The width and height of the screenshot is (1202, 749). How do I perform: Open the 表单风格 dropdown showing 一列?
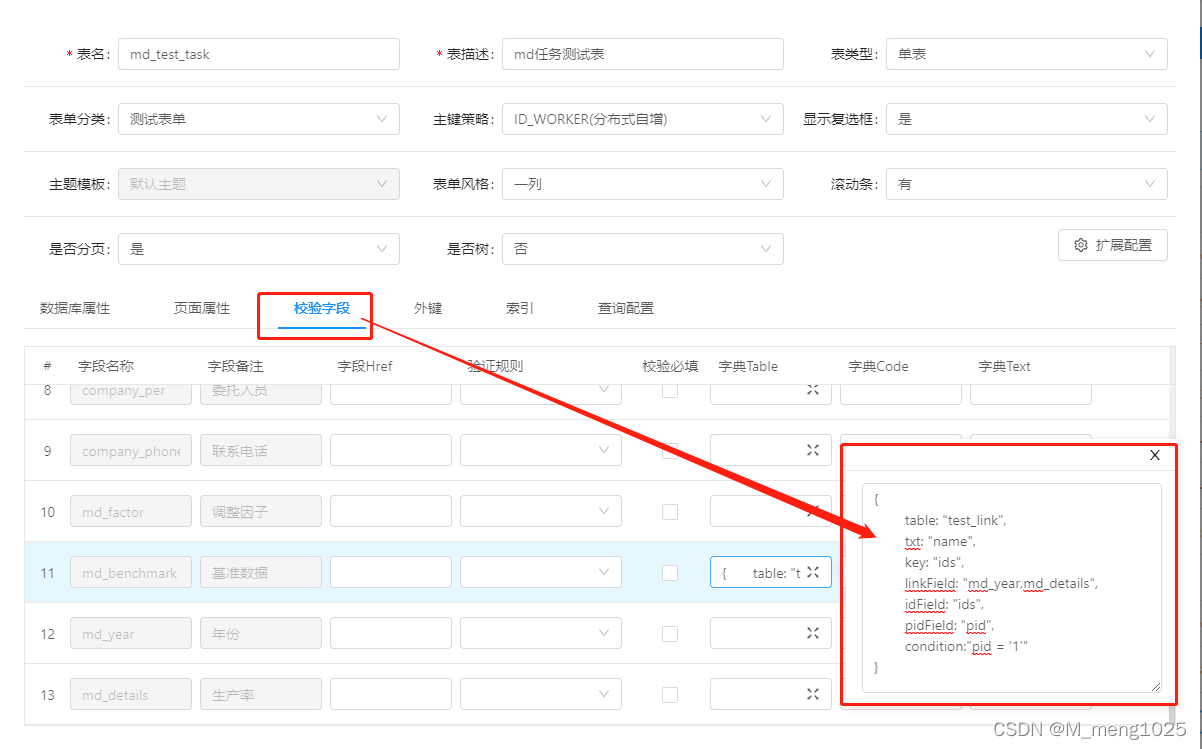(642, 184)
